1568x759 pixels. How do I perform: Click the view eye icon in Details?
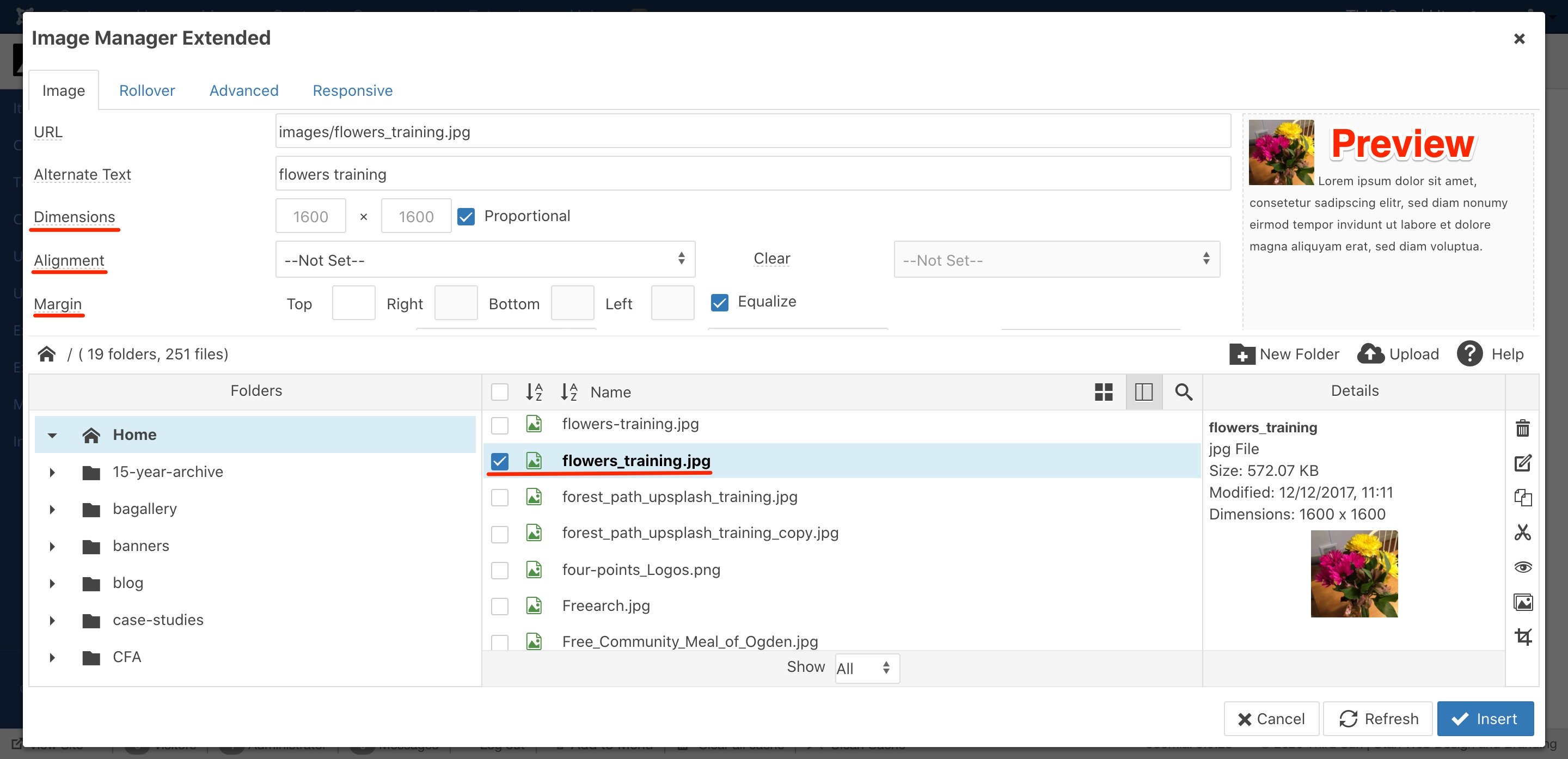pos(1522,567)
